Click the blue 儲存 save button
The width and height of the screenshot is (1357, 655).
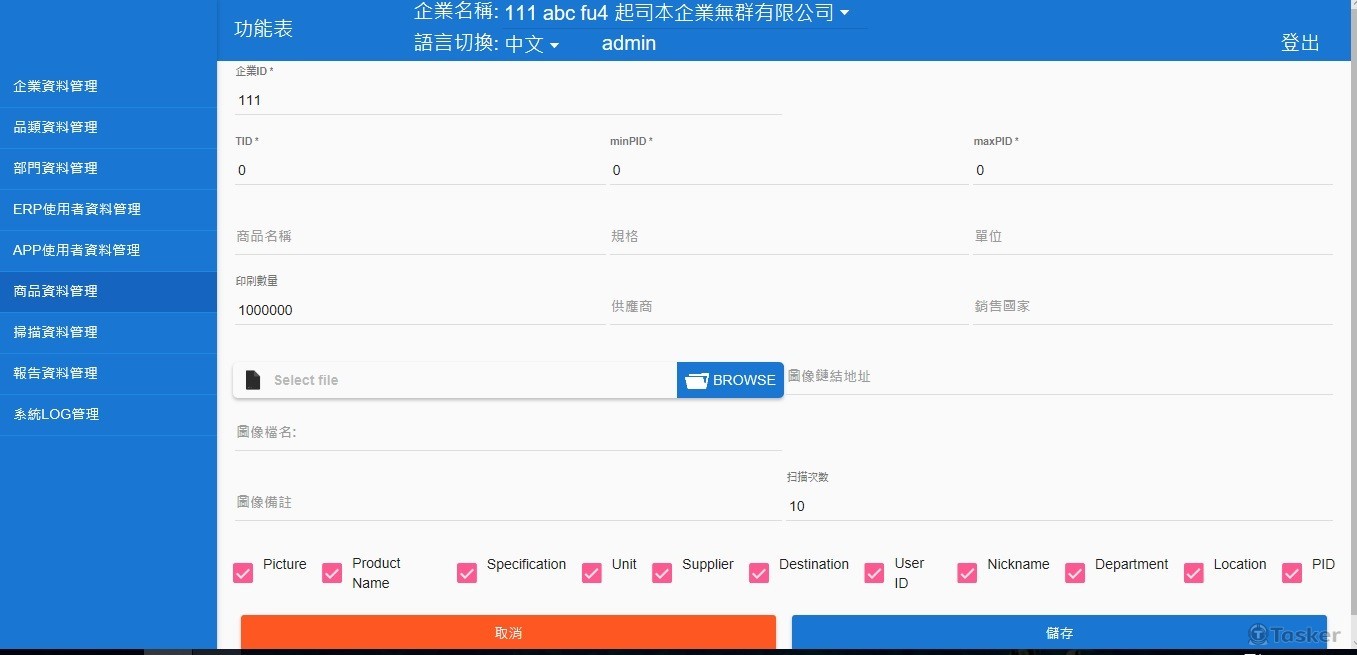(x=1059, y=633)
